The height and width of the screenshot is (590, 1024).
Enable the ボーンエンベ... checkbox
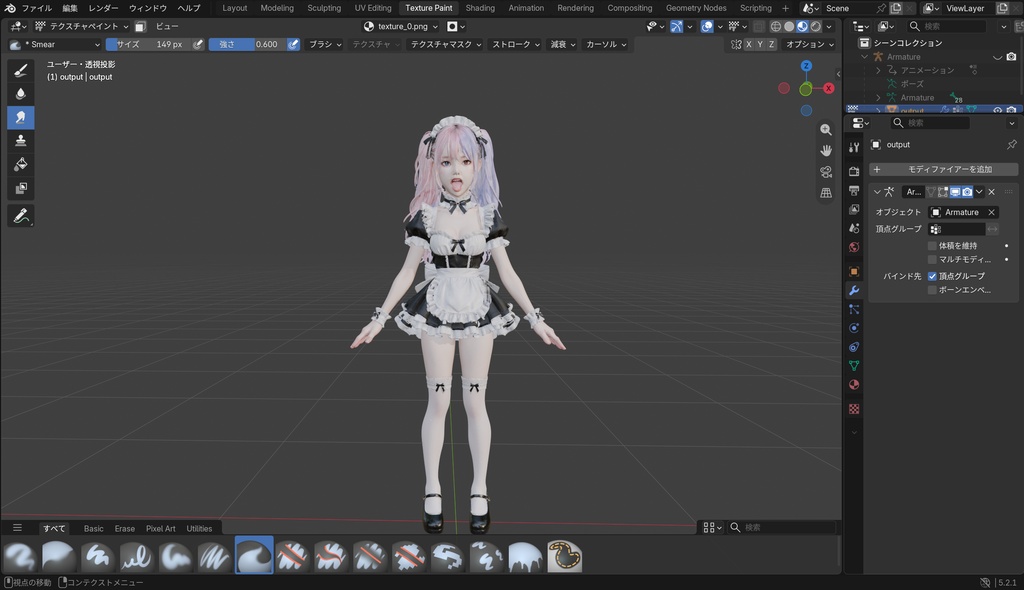point(932,290)
